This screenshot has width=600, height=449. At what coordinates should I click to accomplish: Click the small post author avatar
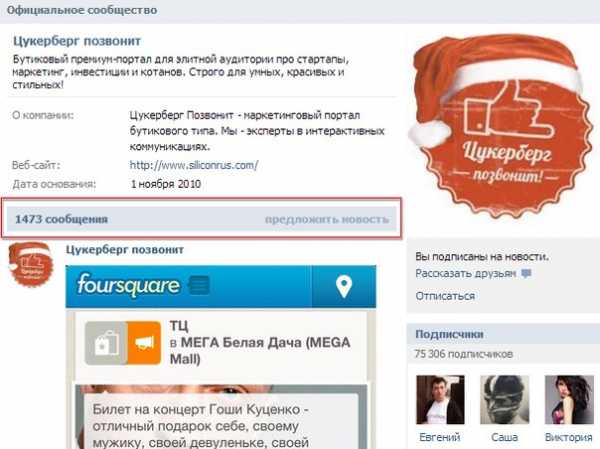point(31,264)
